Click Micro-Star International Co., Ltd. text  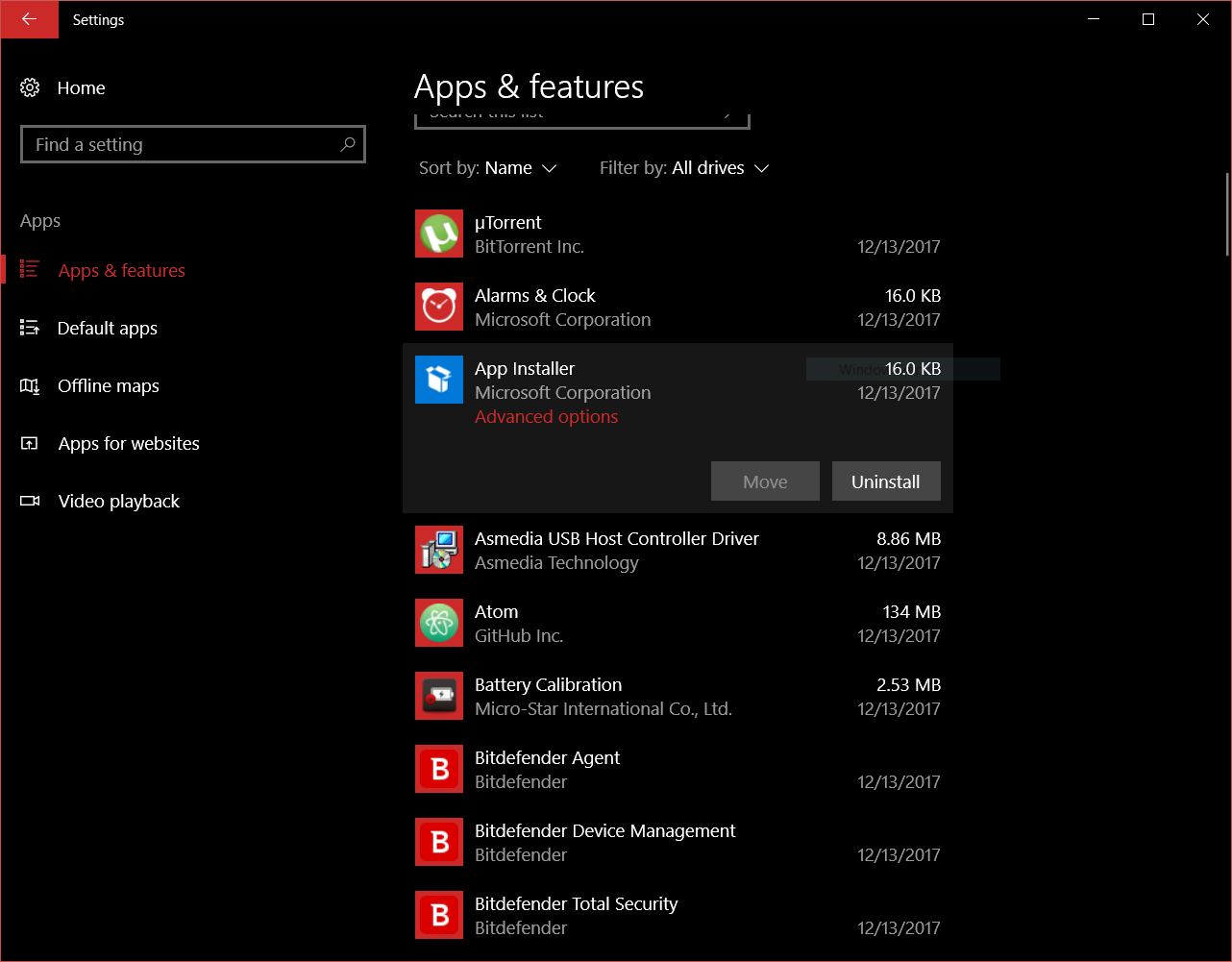604,709
